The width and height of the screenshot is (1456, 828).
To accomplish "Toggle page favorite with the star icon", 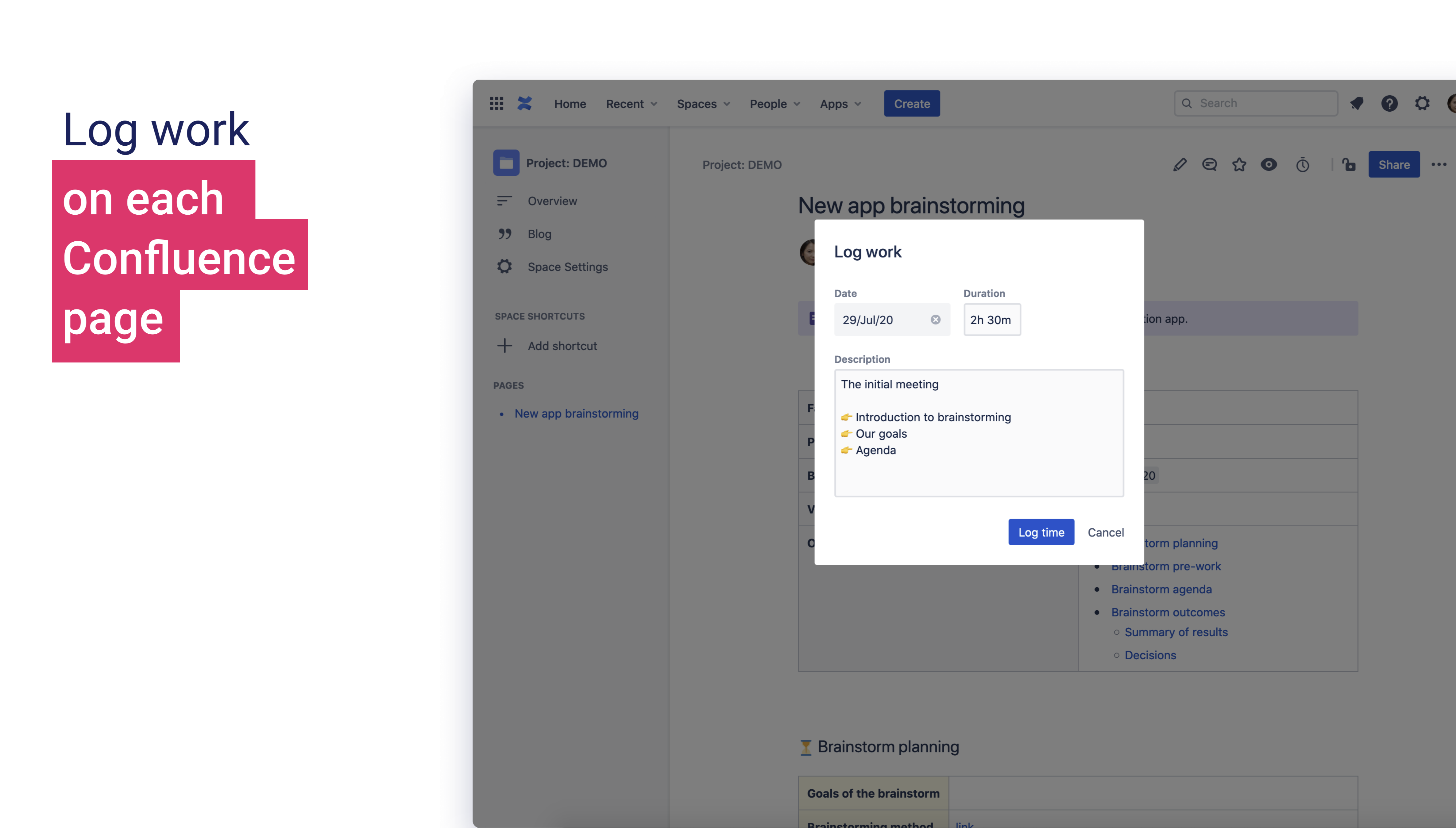I will [x=1239, y=164].
